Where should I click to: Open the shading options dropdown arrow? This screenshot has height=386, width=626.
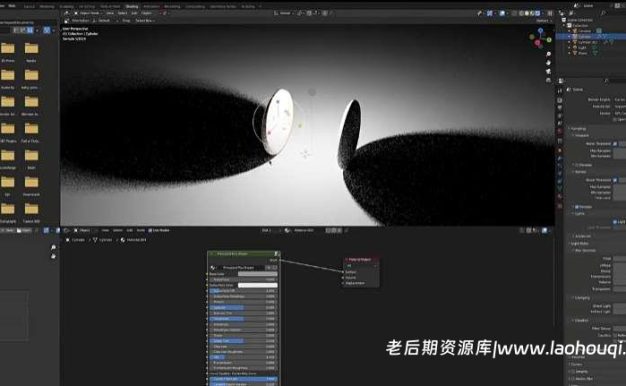543,13
